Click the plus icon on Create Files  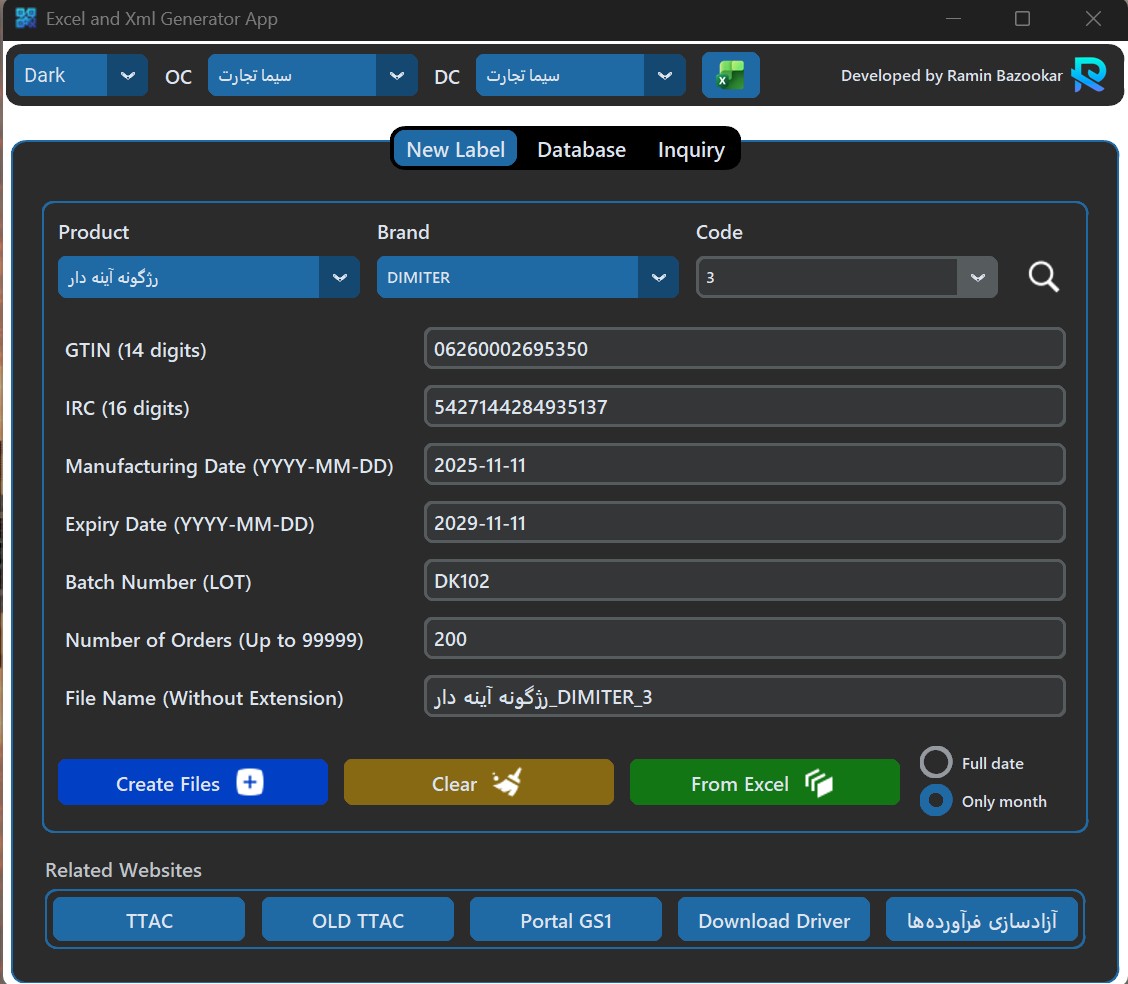[x=250, y=783]
